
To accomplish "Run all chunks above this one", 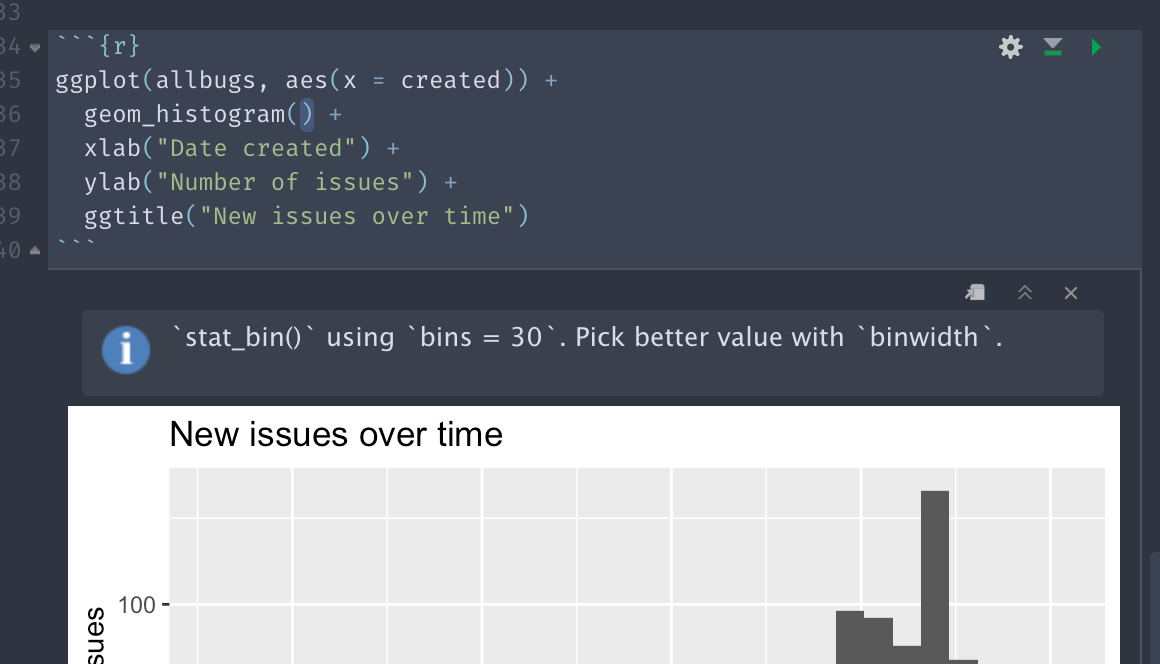I will [x=1052, y=46].
